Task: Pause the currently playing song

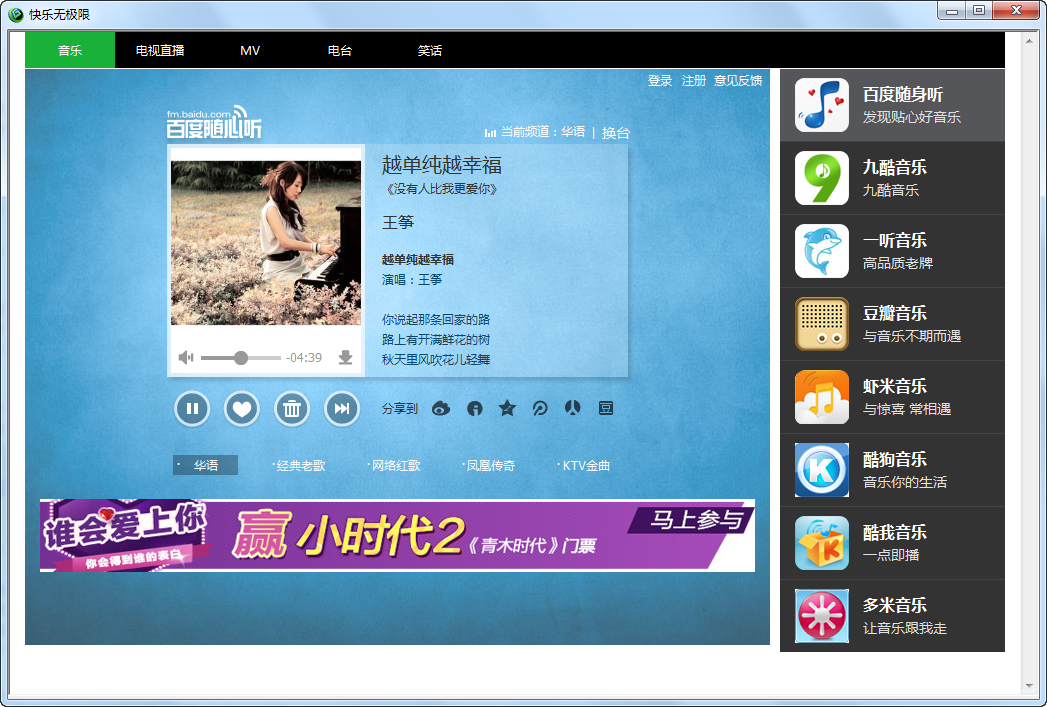Action: (x=191, y=409)
